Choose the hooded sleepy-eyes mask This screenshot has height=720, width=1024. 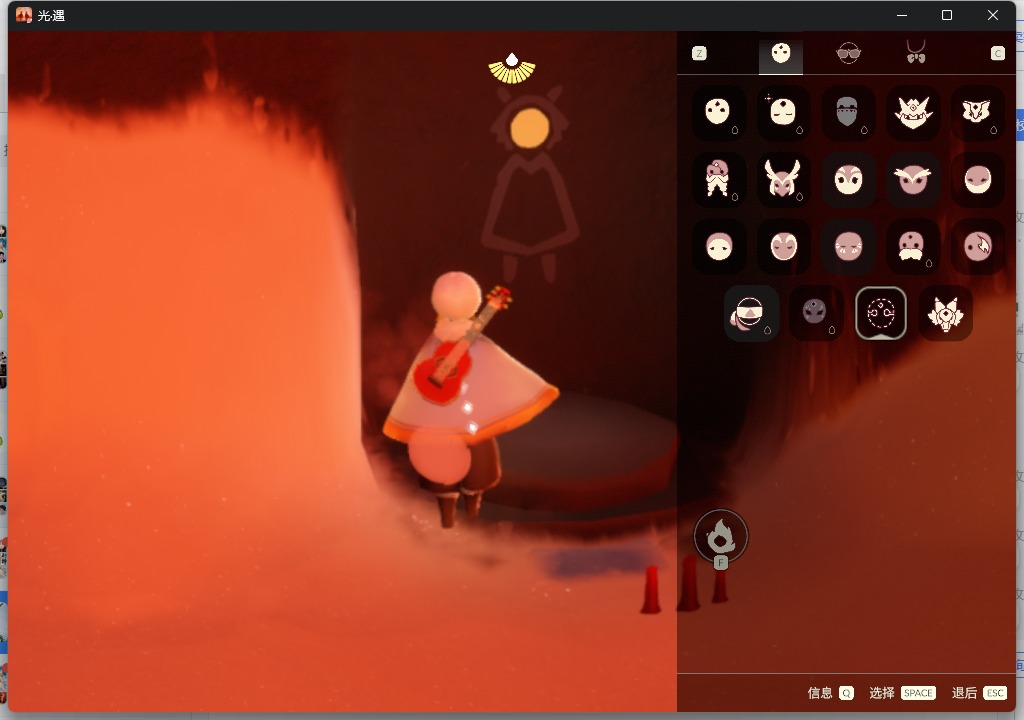718,246
